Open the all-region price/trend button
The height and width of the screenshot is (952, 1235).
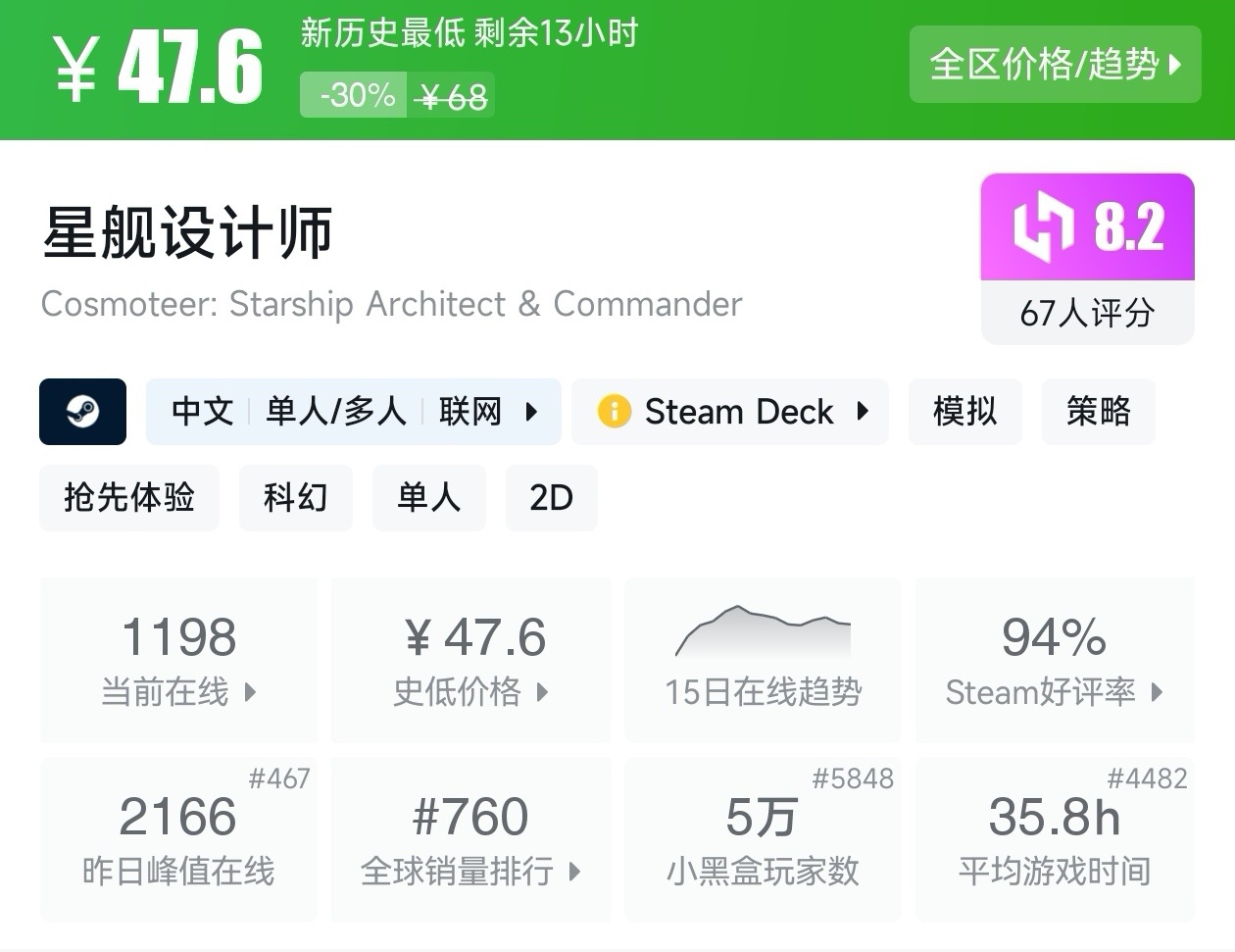1055,65
